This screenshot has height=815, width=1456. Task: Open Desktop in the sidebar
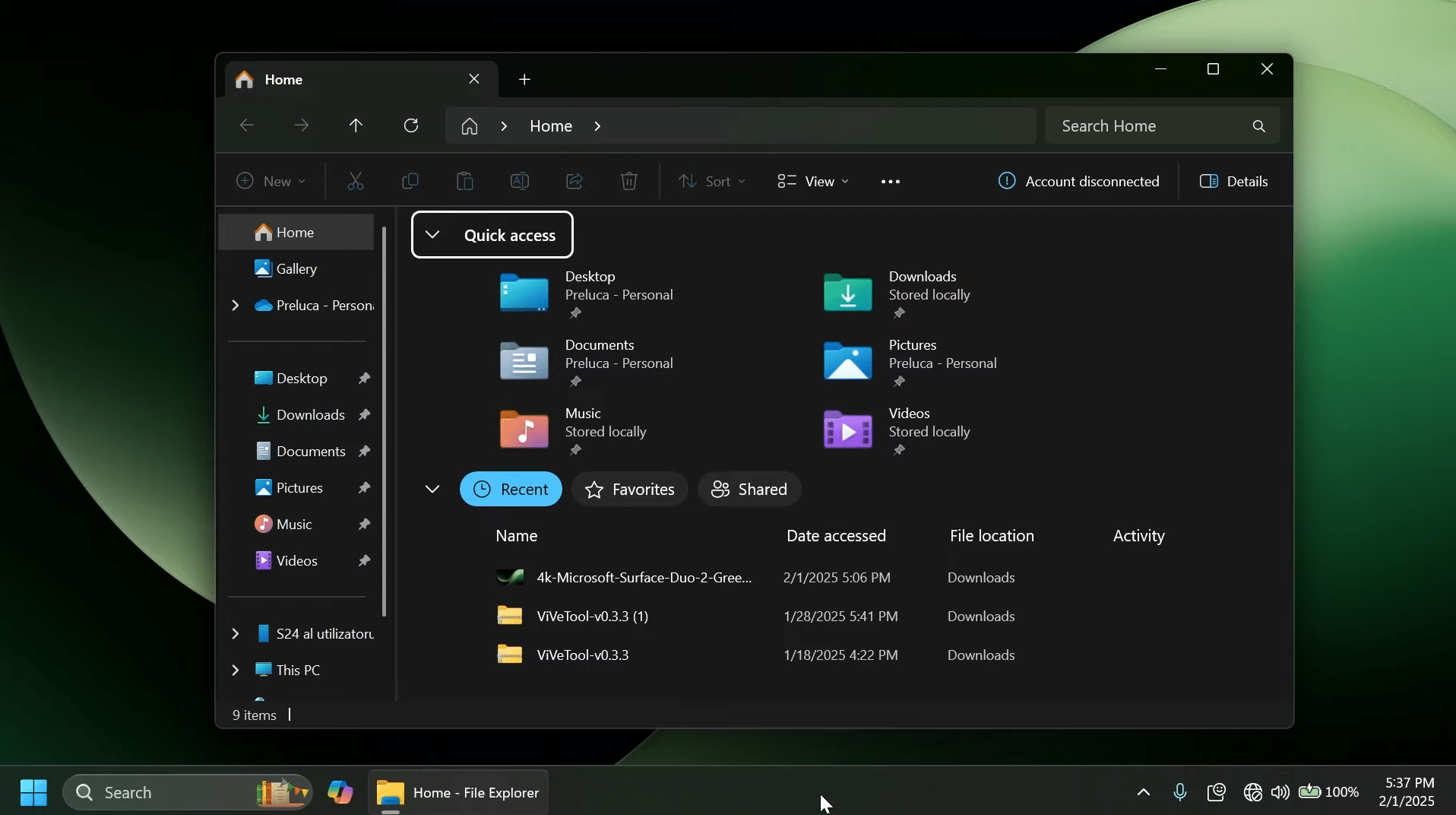[296, 378]
